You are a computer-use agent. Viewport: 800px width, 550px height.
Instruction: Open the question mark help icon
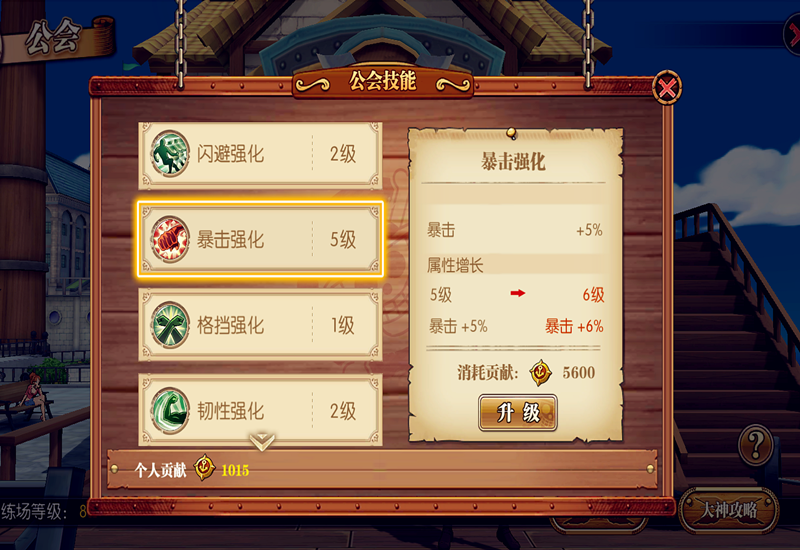coord(756,445)
